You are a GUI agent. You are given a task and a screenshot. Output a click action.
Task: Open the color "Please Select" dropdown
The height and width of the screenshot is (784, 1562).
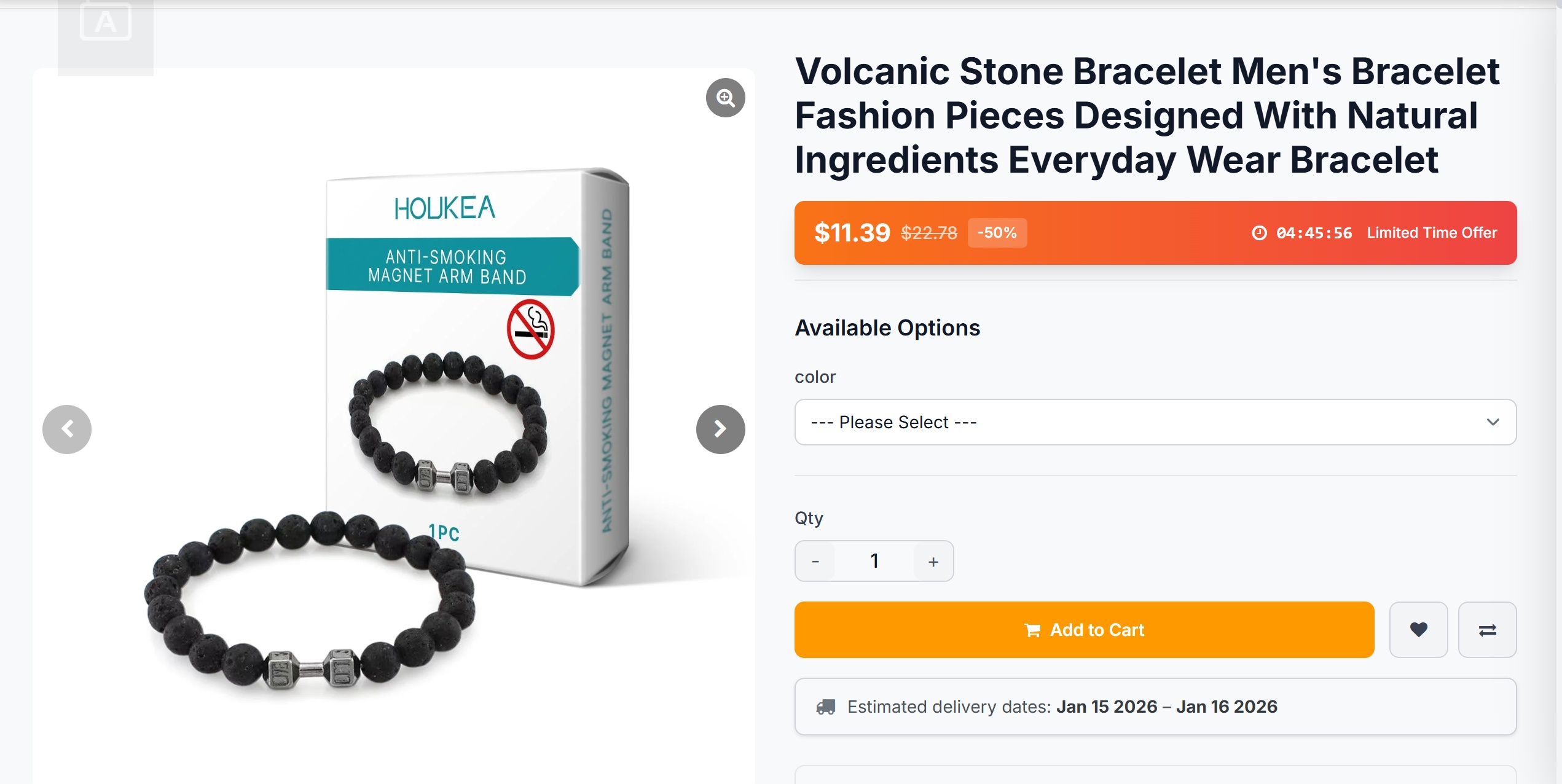pos(1155,422)
